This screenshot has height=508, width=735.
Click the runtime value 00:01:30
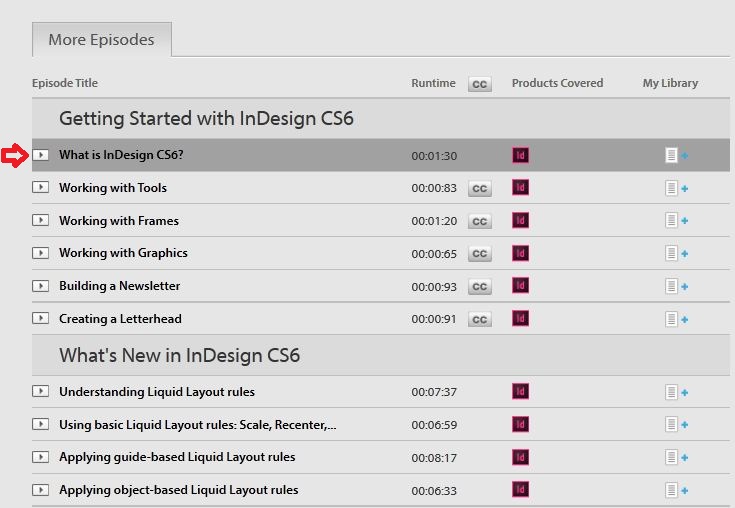click(434, 156)
